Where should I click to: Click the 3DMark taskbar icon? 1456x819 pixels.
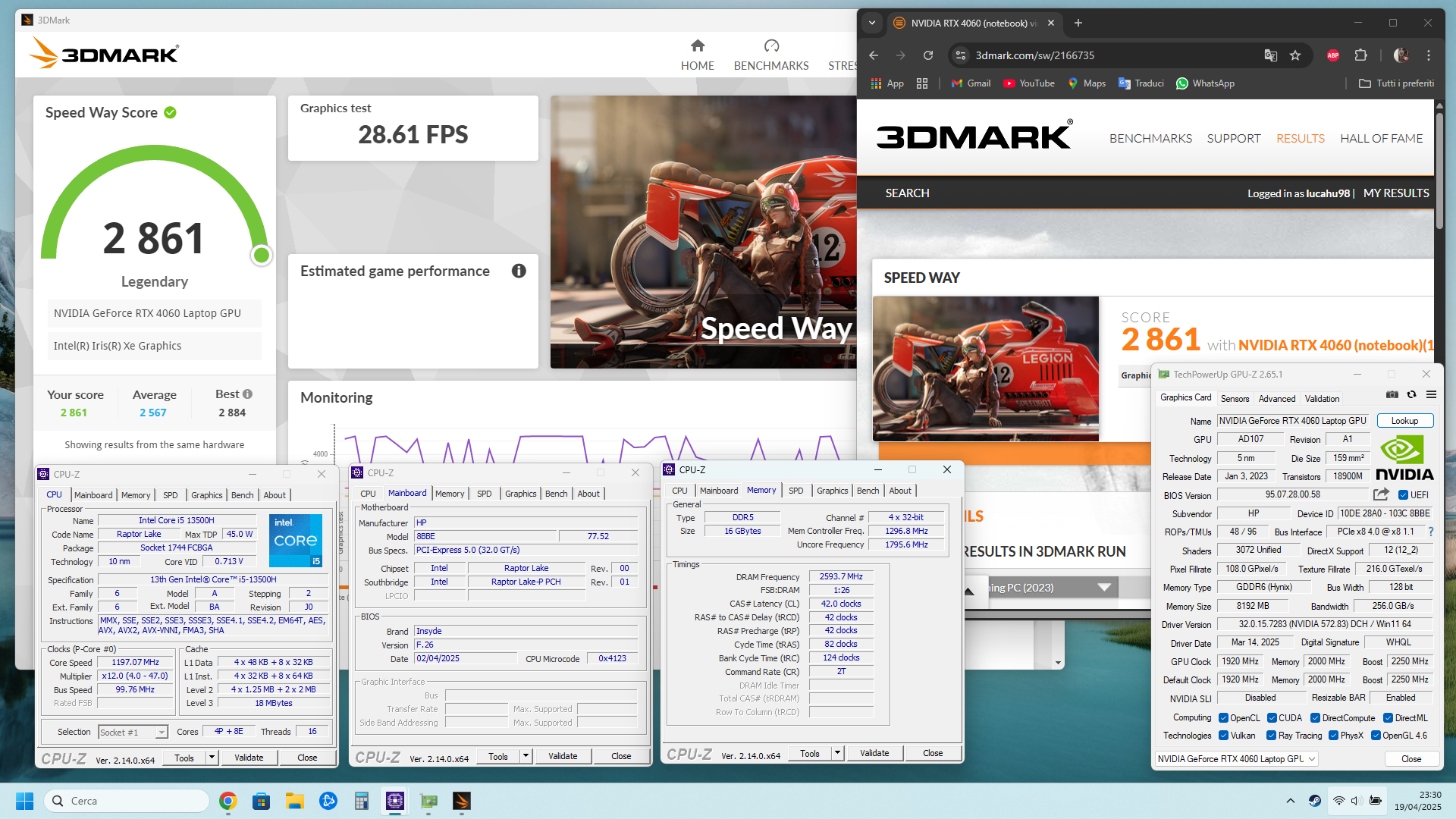coord(462,801)
